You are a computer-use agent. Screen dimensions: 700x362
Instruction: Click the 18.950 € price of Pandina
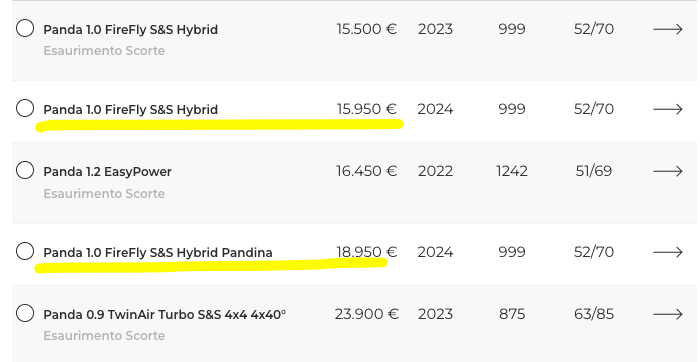[367, 252]
